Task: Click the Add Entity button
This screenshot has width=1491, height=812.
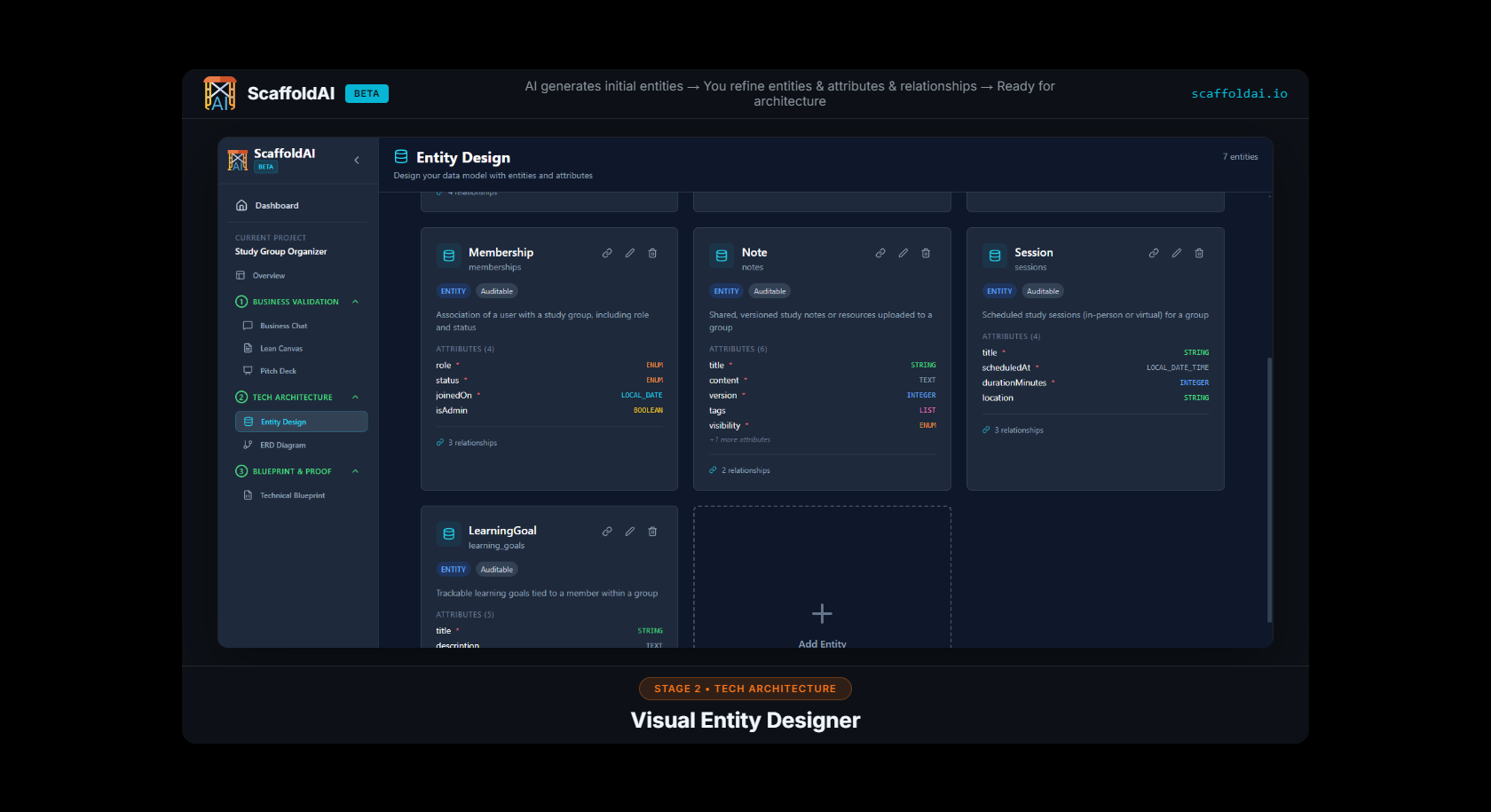Action: [821, 621]
